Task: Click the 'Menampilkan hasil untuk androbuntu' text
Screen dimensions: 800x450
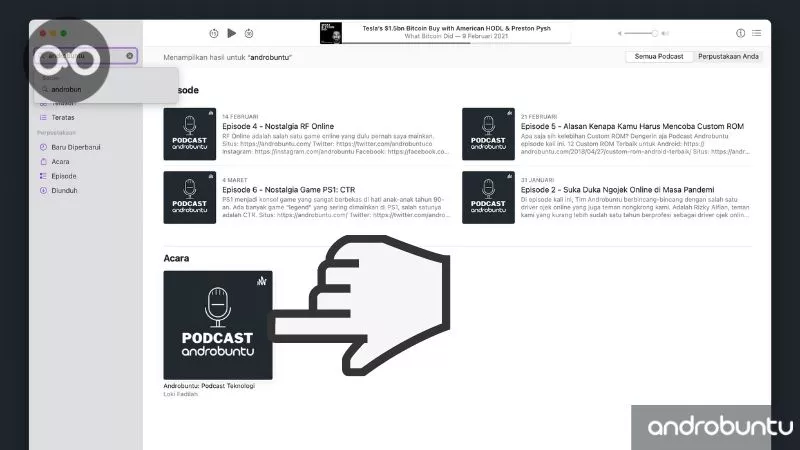Action: point(228,57)
